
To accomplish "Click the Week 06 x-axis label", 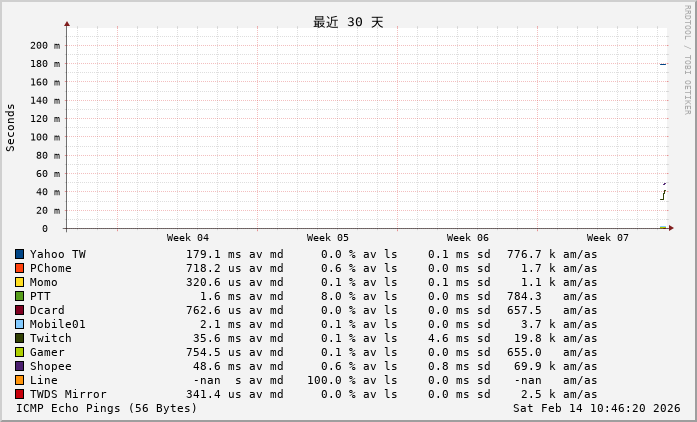I will click(467, 238).
